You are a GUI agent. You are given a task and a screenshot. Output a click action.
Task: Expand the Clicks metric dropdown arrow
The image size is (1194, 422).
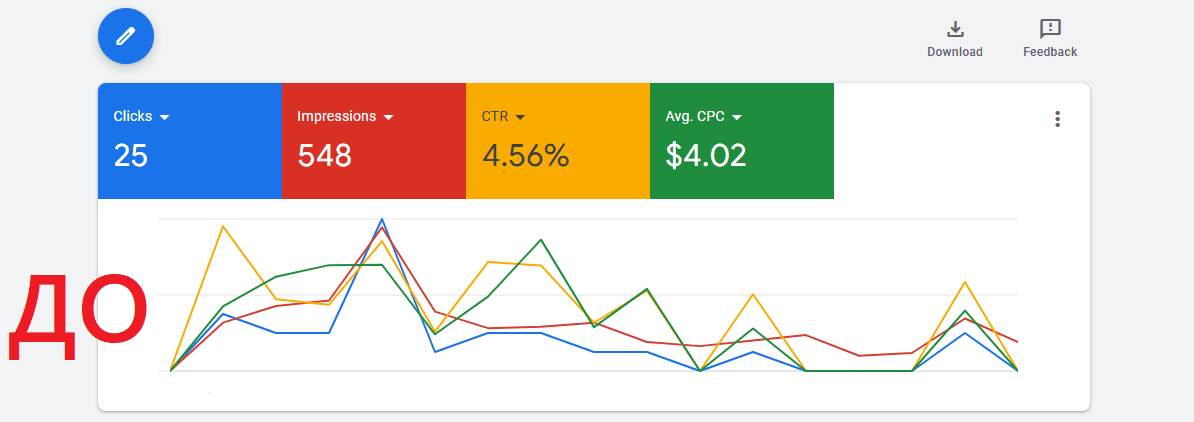165,117
